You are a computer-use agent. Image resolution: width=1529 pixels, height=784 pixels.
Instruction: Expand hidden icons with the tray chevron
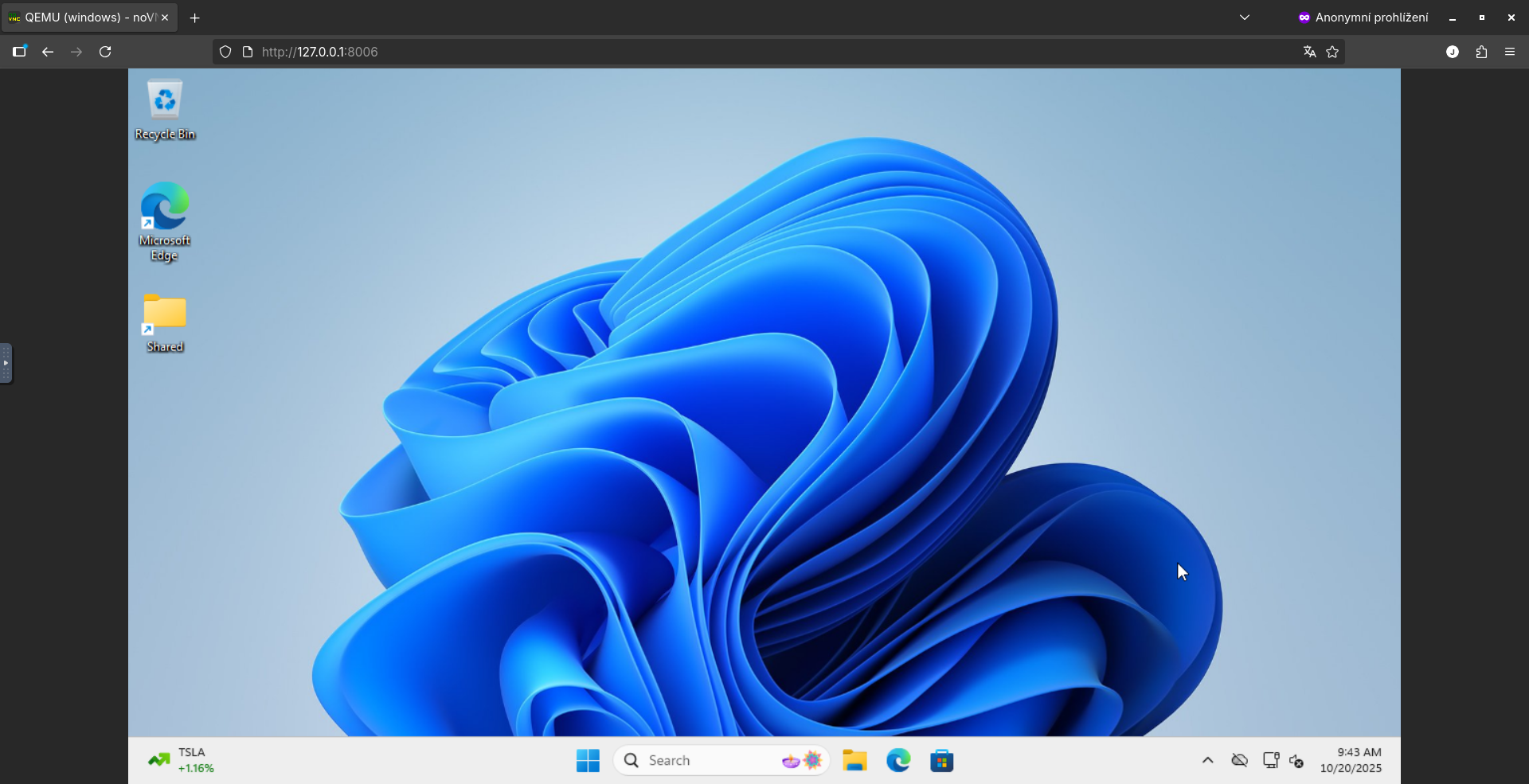coord(1207,760)
